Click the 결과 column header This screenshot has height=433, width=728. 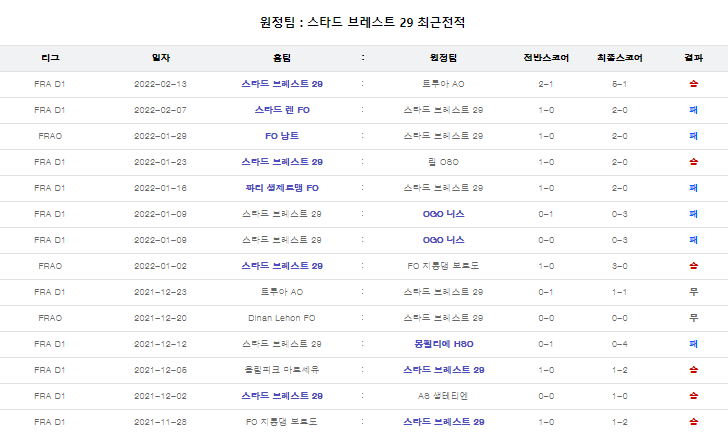point(694,58)
